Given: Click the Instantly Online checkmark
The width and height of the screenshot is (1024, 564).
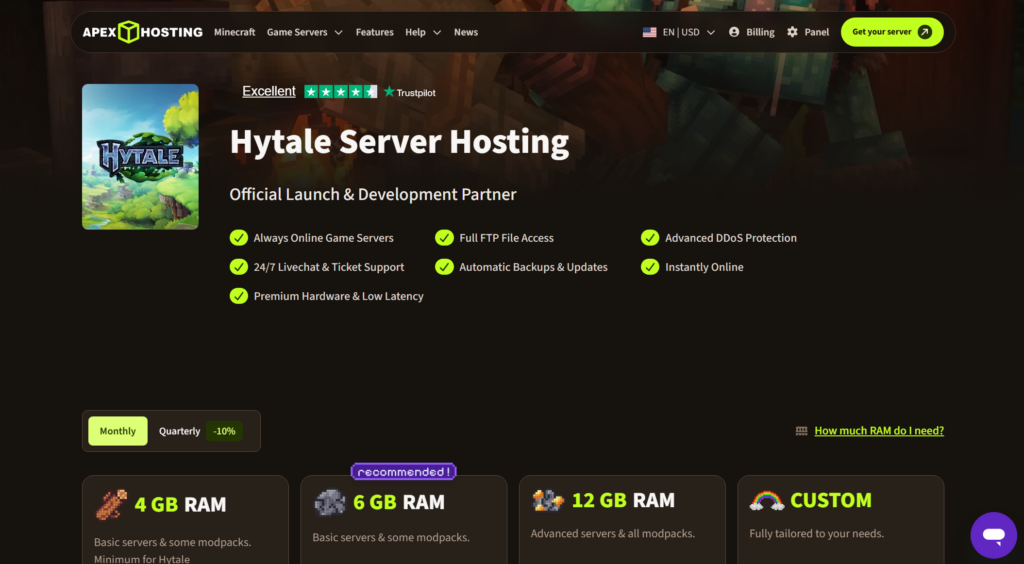Looking at the screenshot, I should (650, 267).
